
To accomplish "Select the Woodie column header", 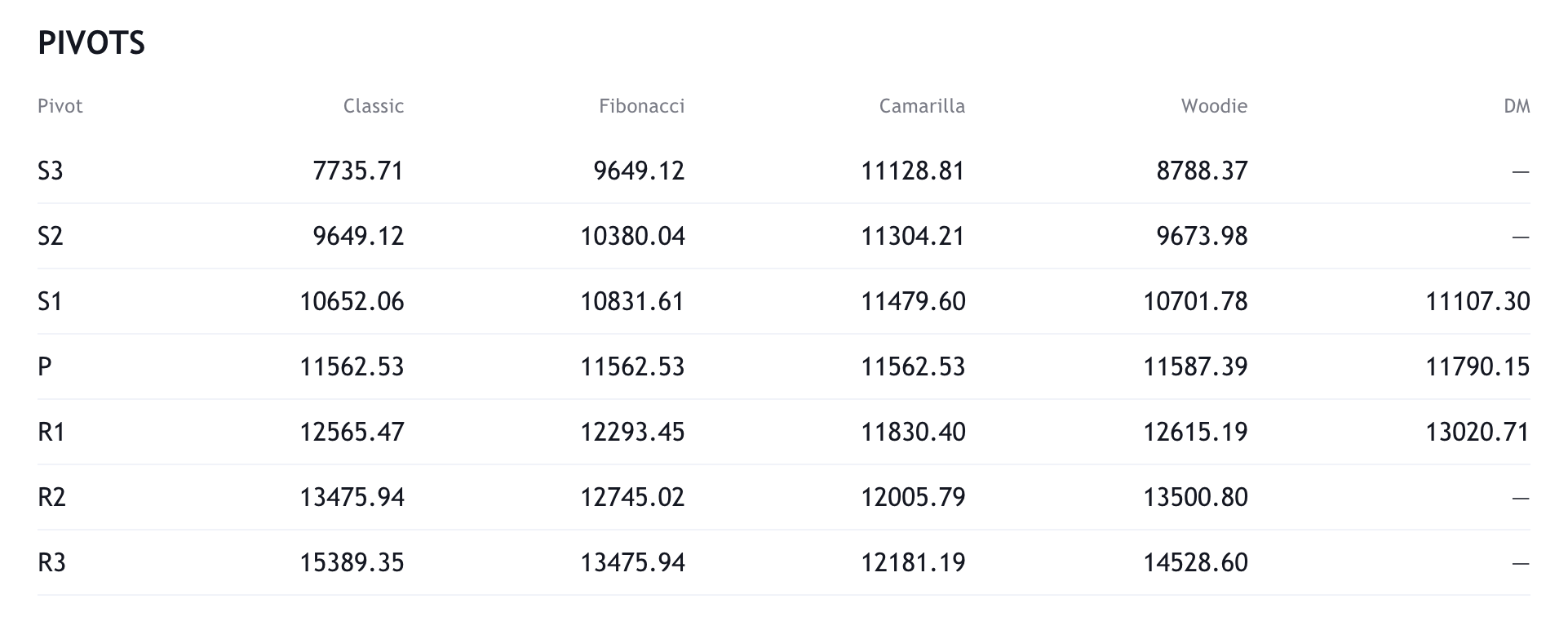I will (x=1214, y=106).
